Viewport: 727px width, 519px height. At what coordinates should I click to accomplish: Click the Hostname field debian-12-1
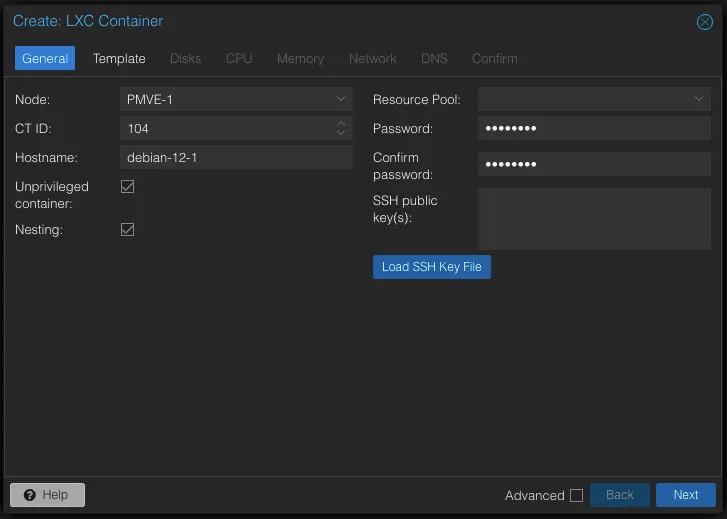point(236,158)
